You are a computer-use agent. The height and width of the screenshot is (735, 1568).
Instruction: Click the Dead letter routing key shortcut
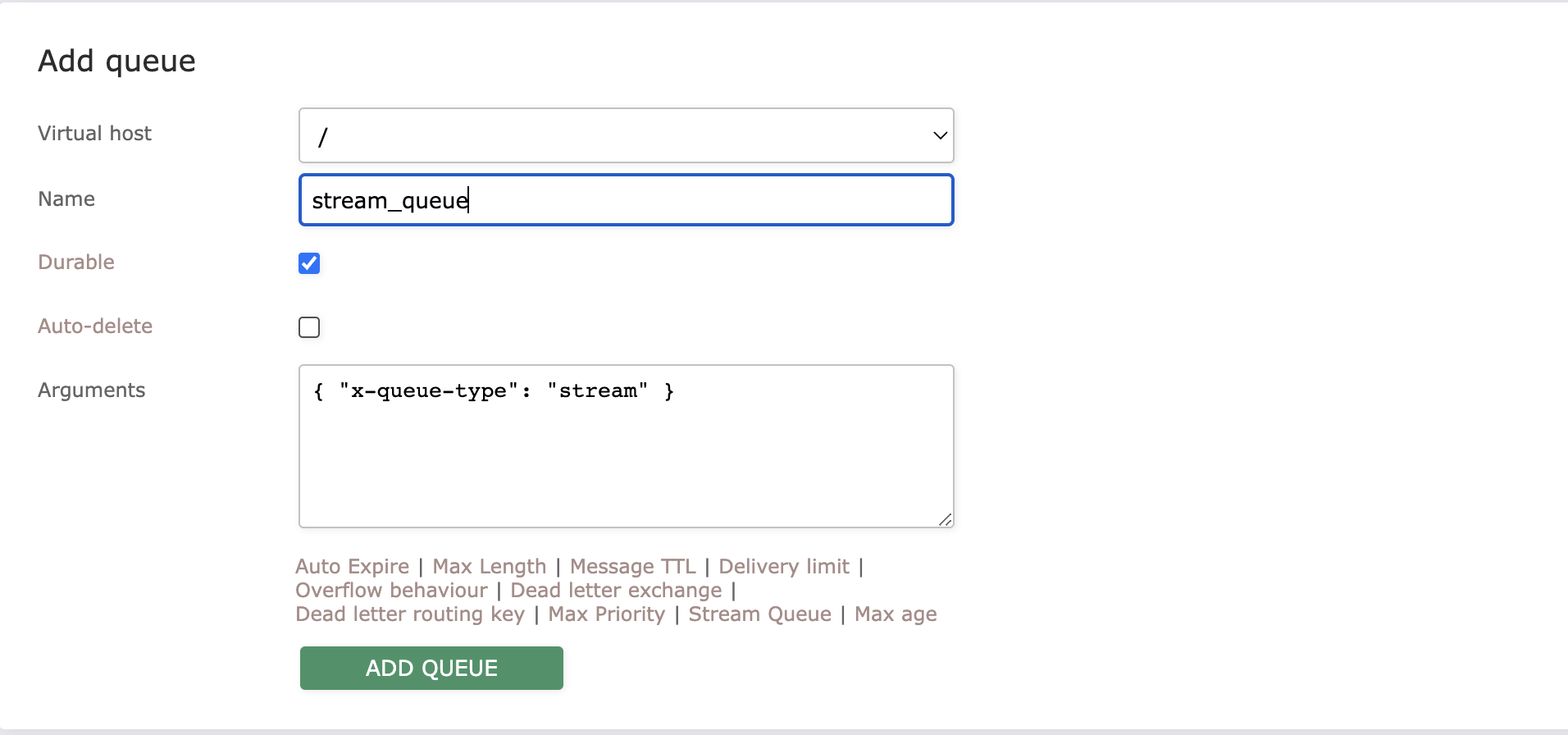tap(409, 614)
